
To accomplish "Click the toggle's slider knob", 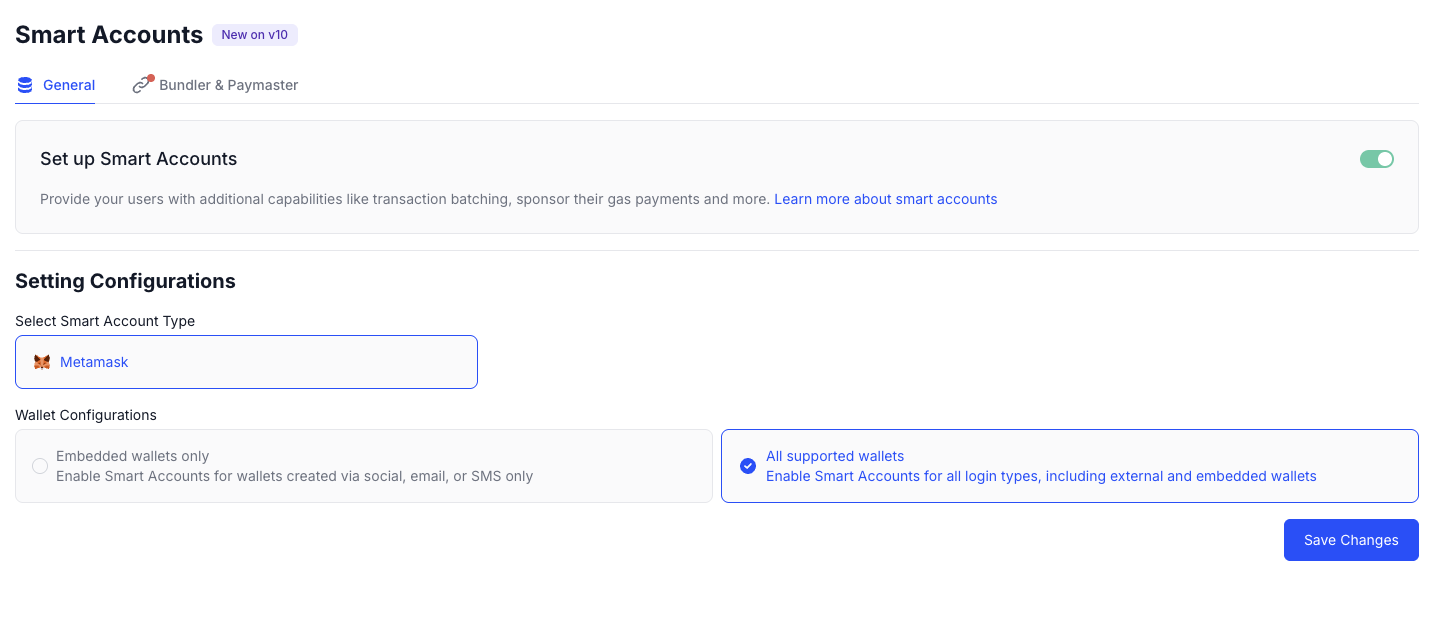I will click(x=1383, y=158).
